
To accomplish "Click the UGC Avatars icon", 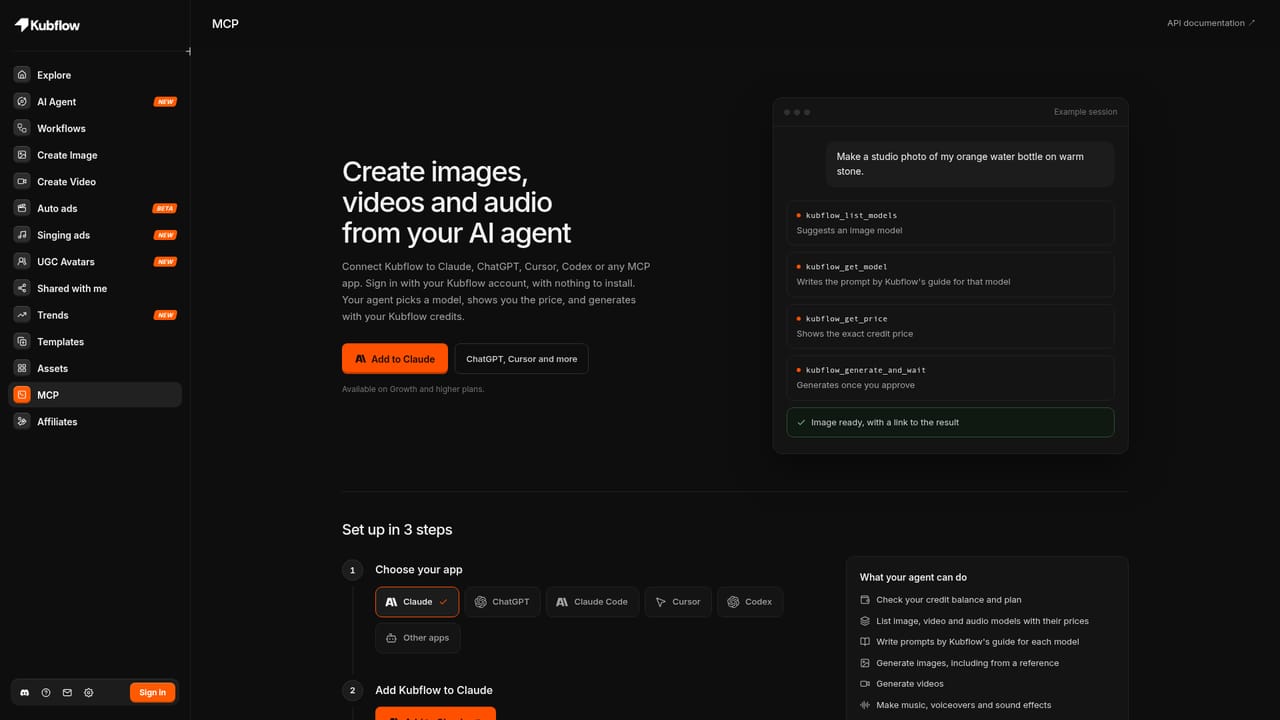I will coord(22,261).
